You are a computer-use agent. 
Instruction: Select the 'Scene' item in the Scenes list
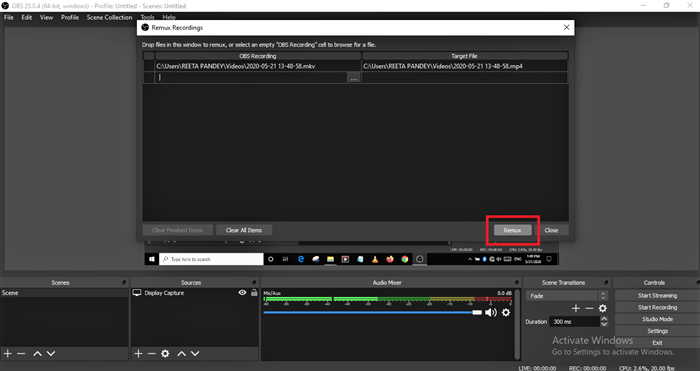tap(64, 293)
